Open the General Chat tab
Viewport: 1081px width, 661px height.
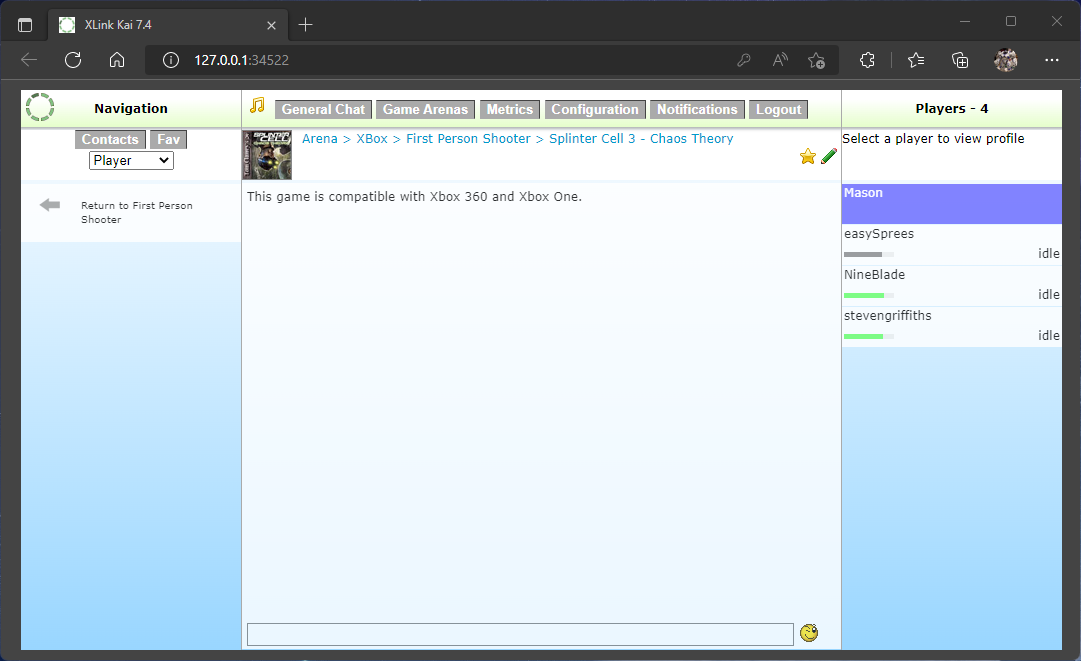coord(323,110)
